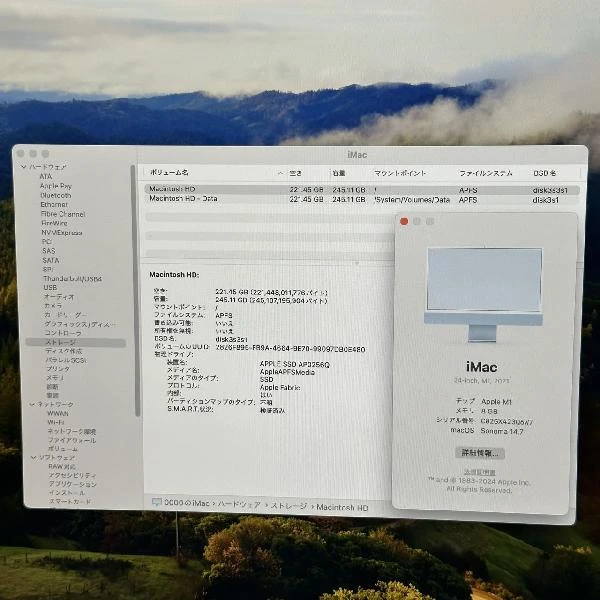600x600 pixels.
Task: Collapse the ネットワーク section in sidebar
Action: pos(32,404)
